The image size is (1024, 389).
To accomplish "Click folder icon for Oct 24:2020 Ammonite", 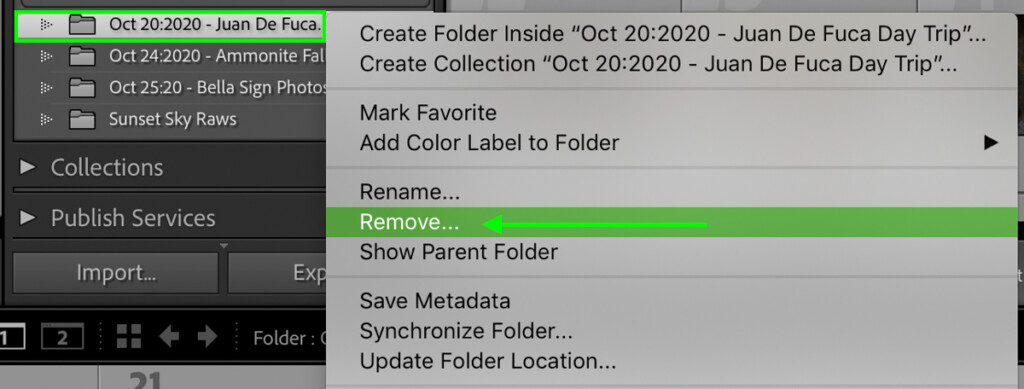I will [x=82, y=57].
